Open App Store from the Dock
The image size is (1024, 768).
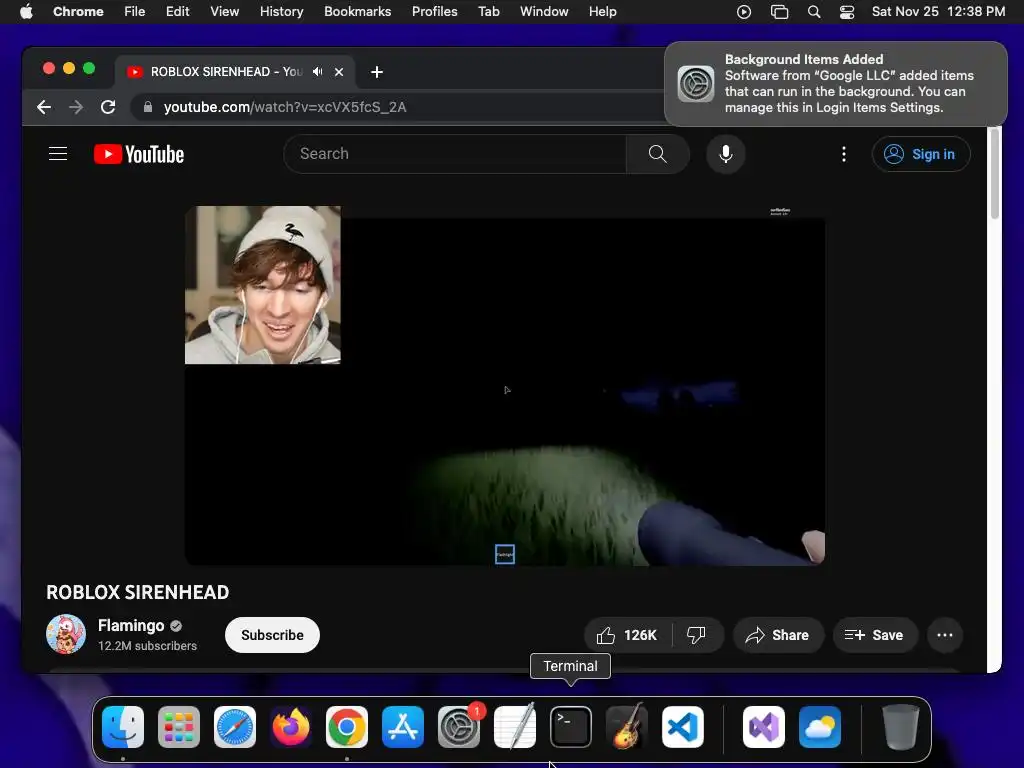[x=403, y=727]
